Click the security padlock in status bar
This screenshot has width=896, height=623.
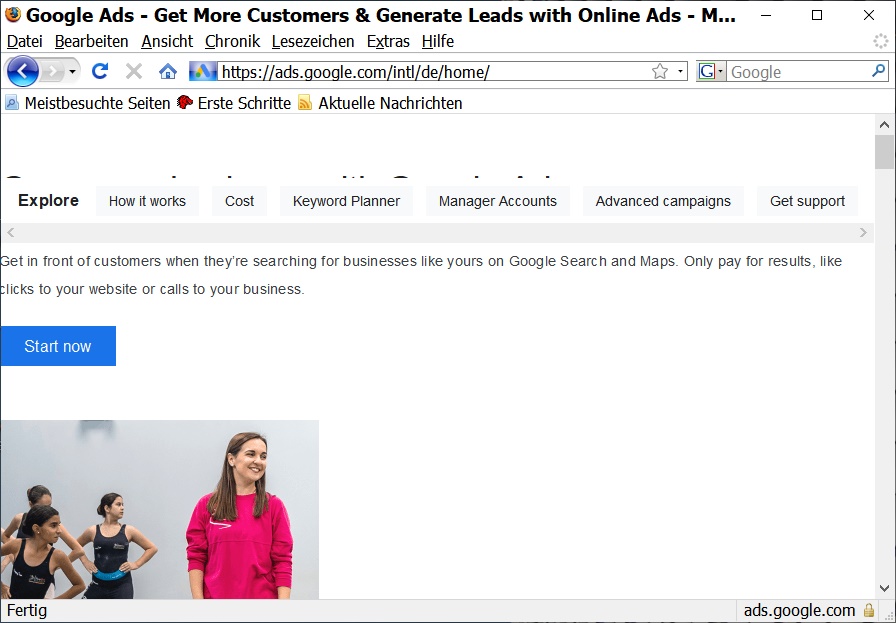click(869, 610)
